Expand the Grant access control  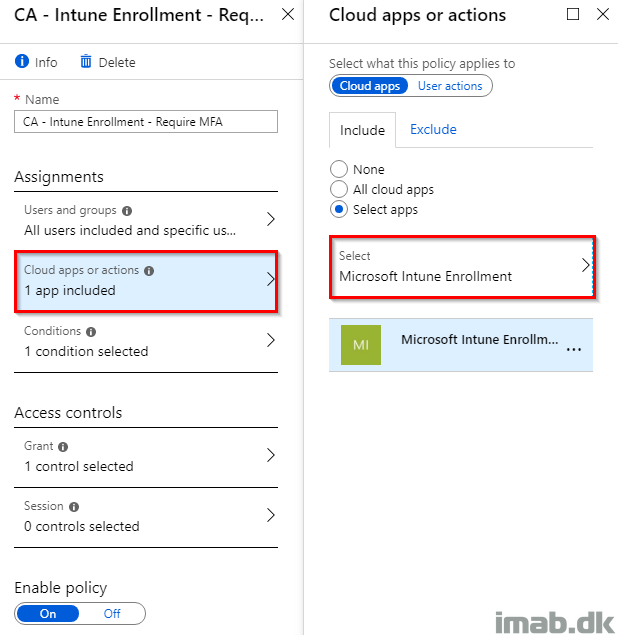[146, 456]
